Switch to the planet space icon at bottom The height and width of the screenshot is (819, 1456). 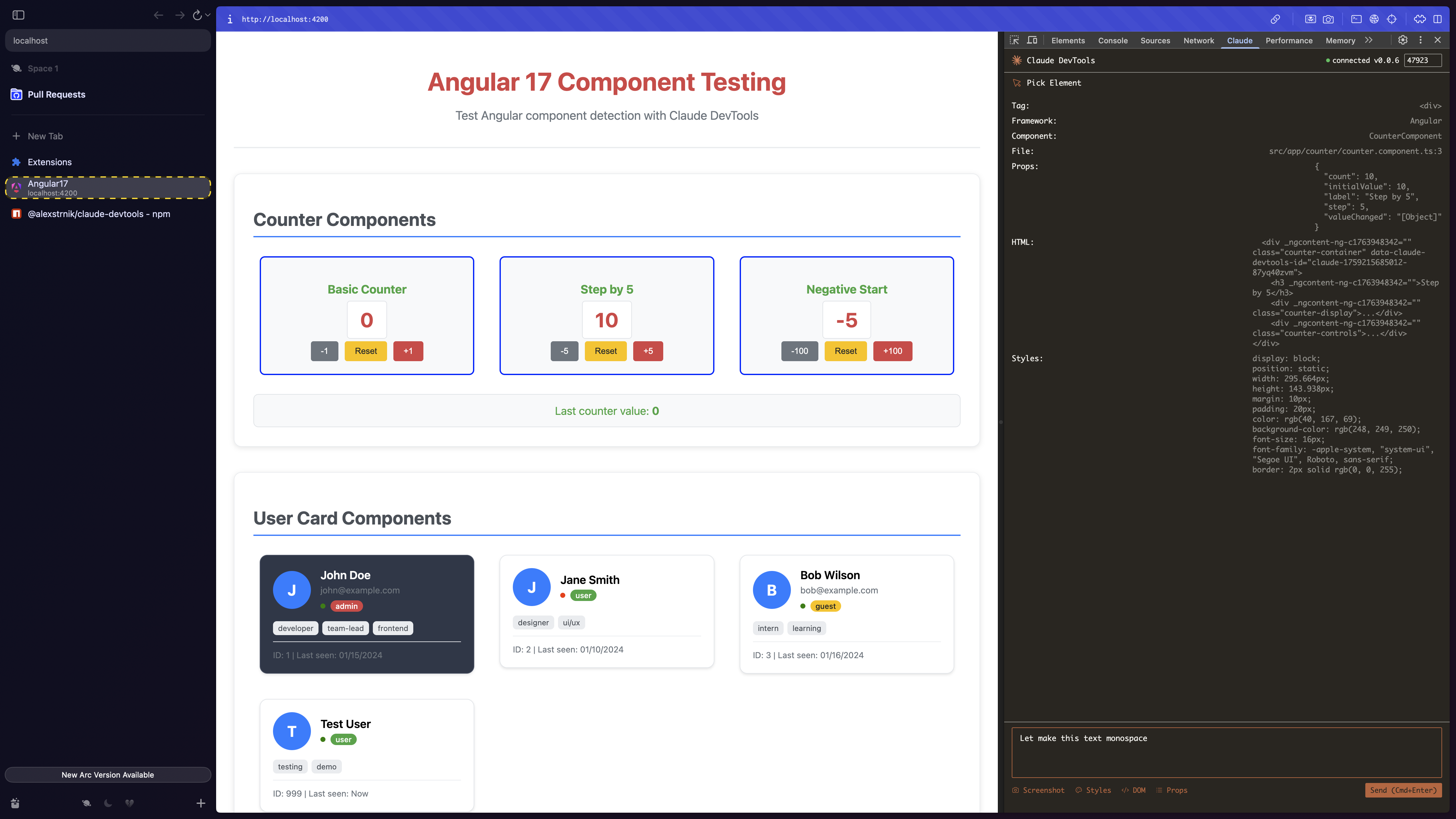click(87, 803)
